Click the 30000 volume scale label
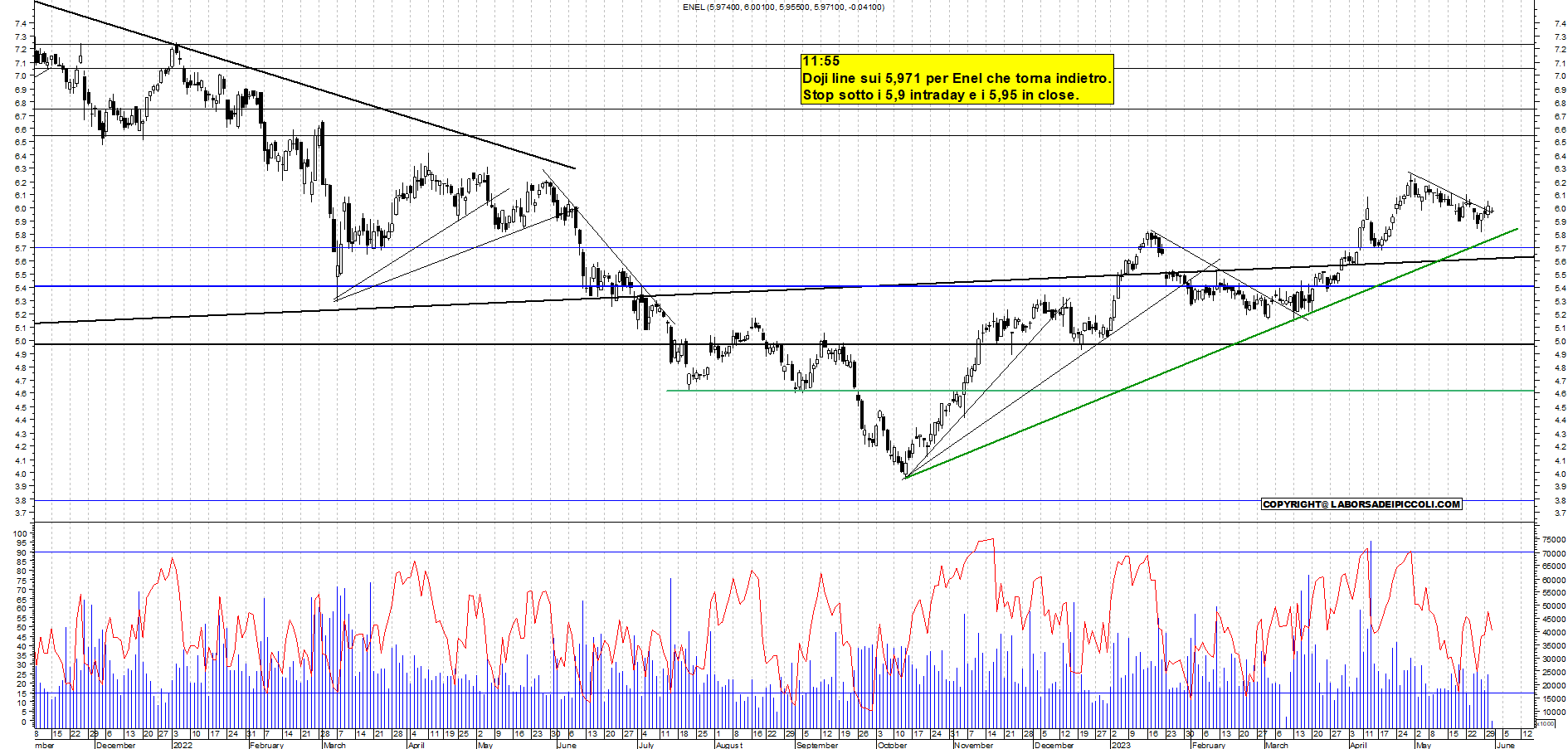This screenshot has height=749, width=1568. [x=1553, y=659]
